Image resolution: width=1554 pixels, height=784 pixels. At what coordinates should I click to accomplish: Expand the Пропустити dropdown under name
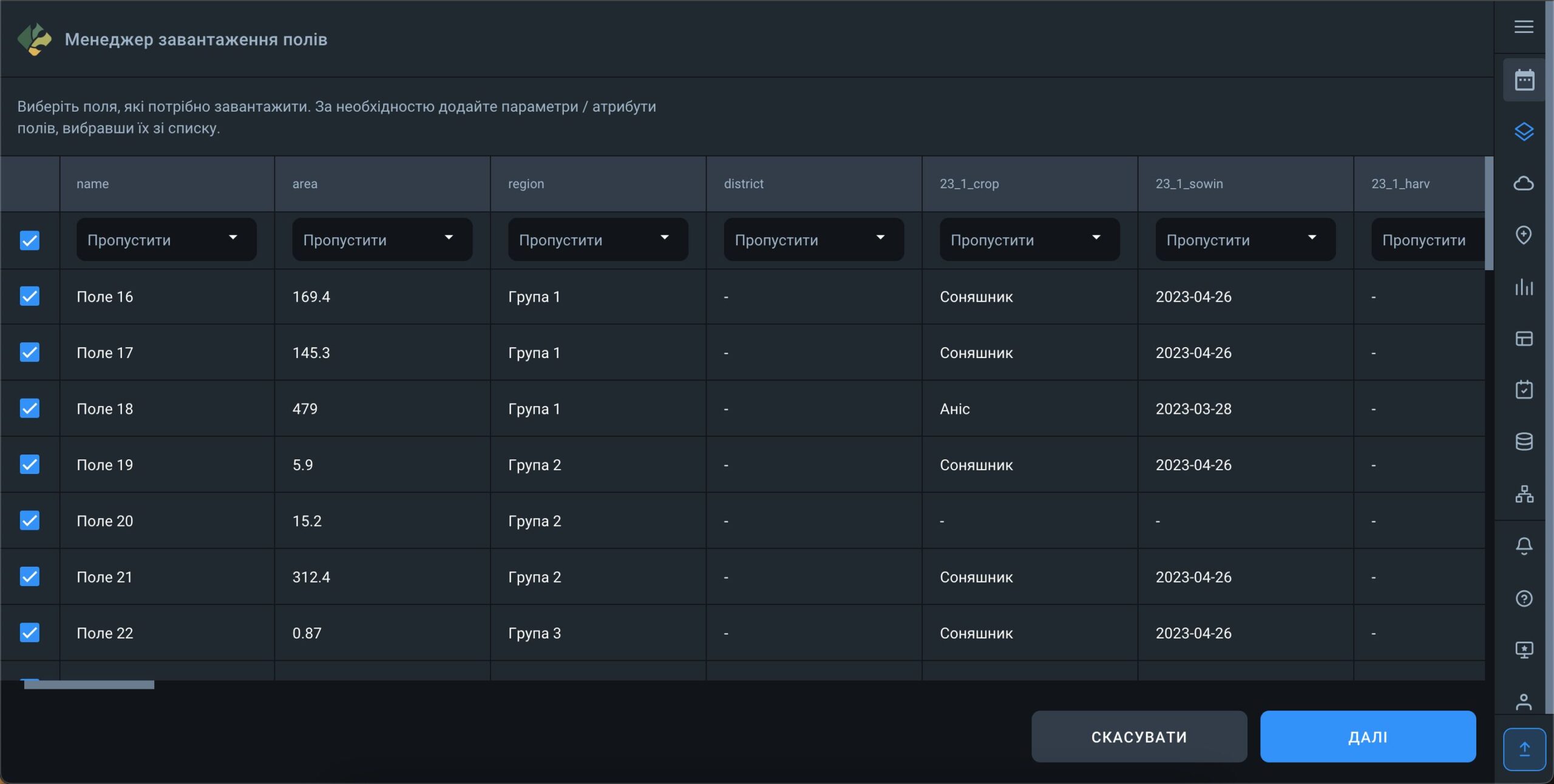pyautogui.click(x=166, y=240)
